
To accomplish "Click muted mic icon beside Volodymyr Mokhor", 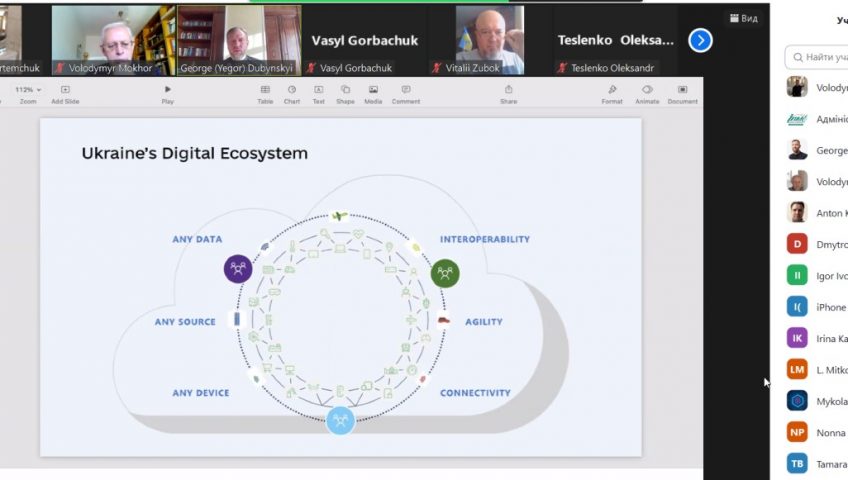I will [59, 68].
